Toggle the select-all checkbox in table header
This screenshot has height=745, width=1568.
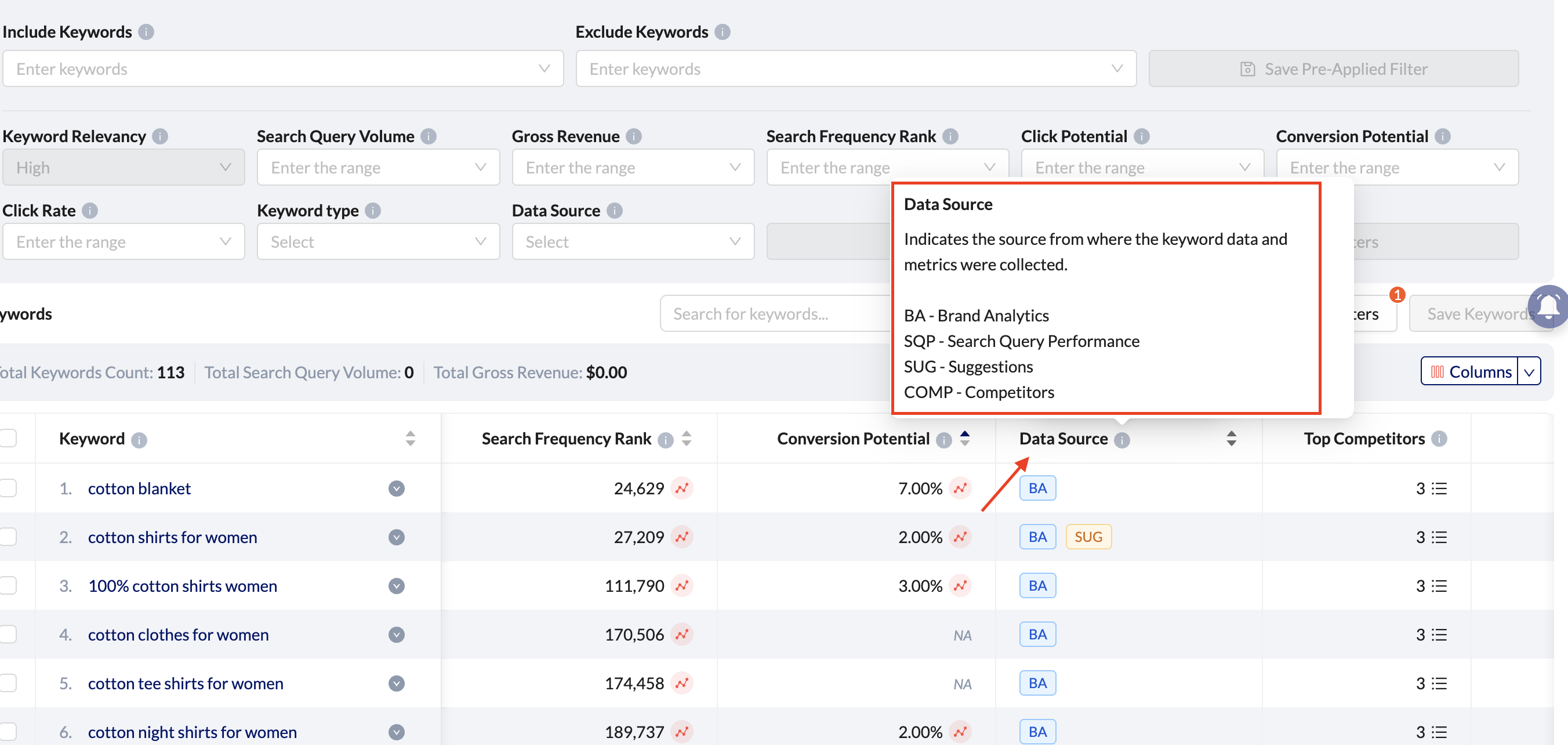point(9,439)
